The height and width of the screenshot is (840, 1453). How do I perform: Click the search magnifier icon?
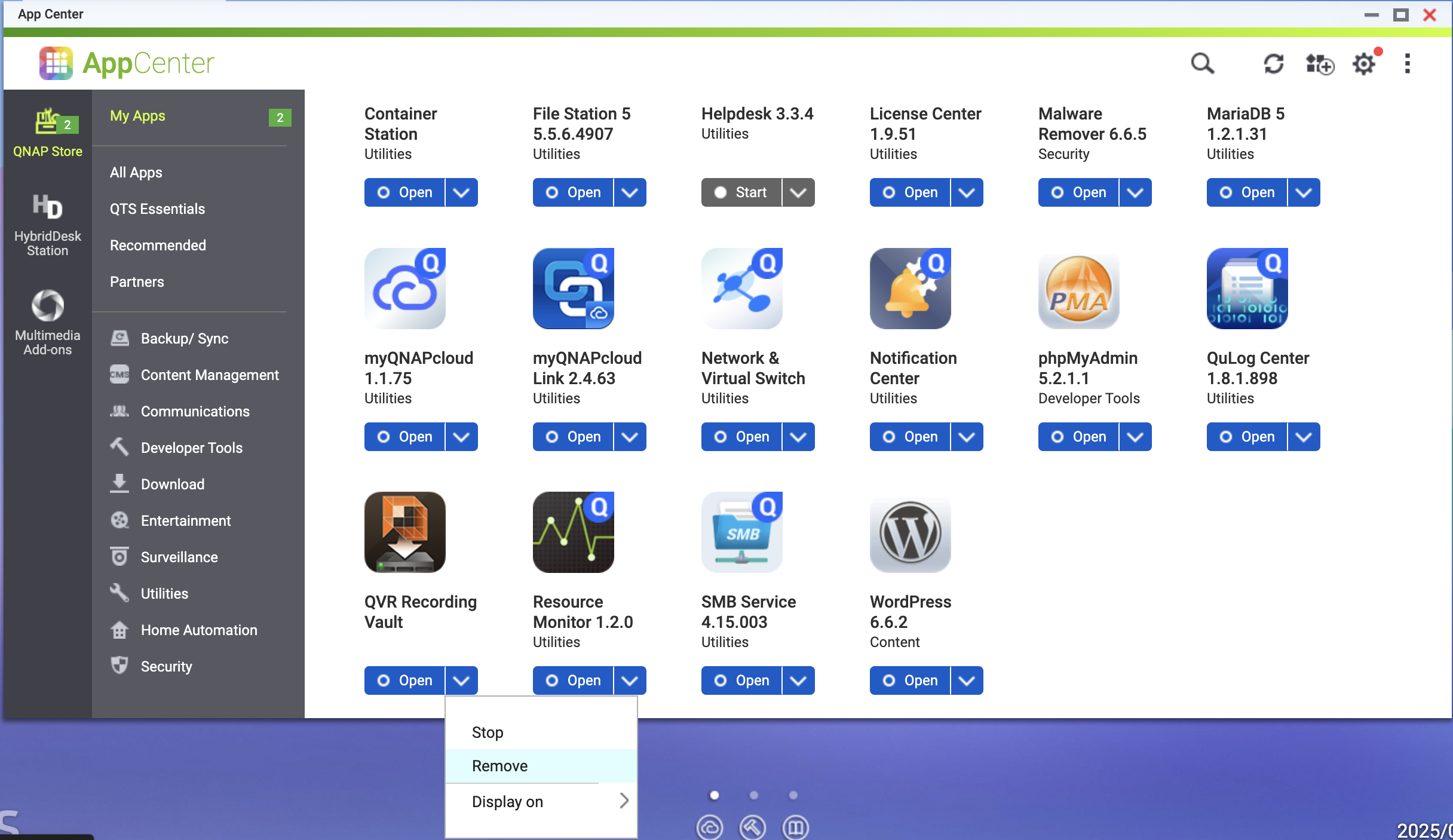pos(1202,63)
